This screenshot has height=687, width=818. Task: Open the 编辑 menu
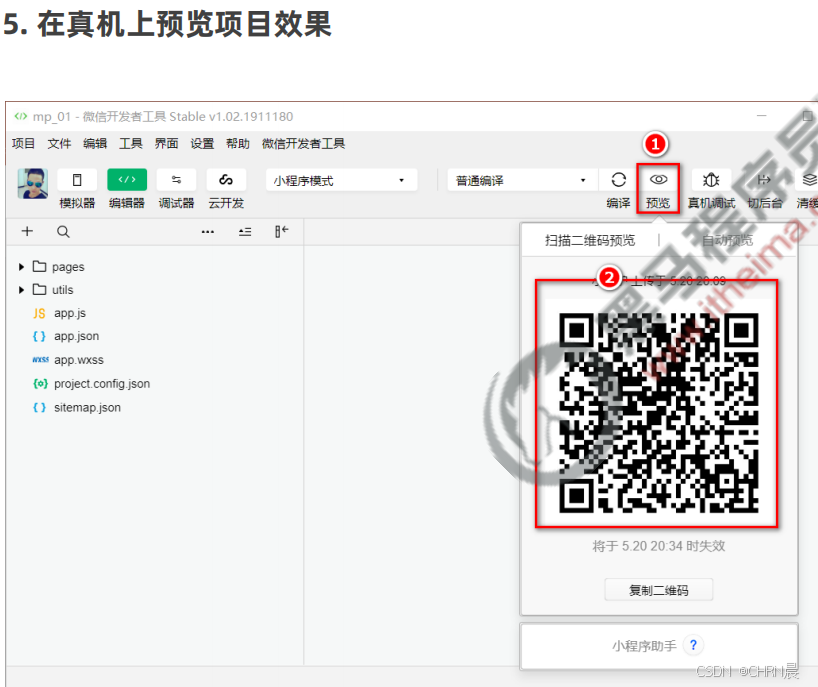click(95, 143)
